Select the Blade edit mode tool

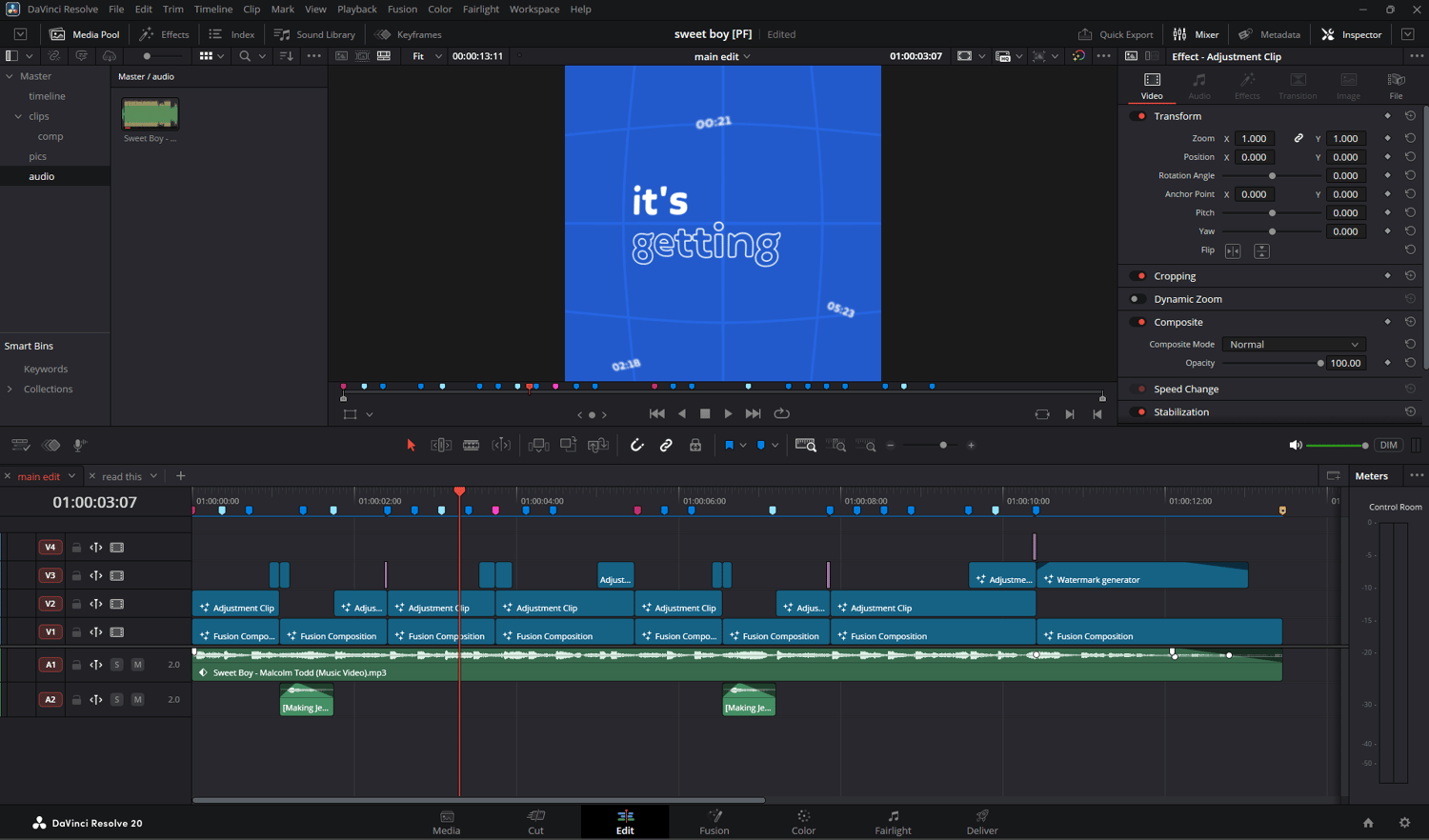471,445
